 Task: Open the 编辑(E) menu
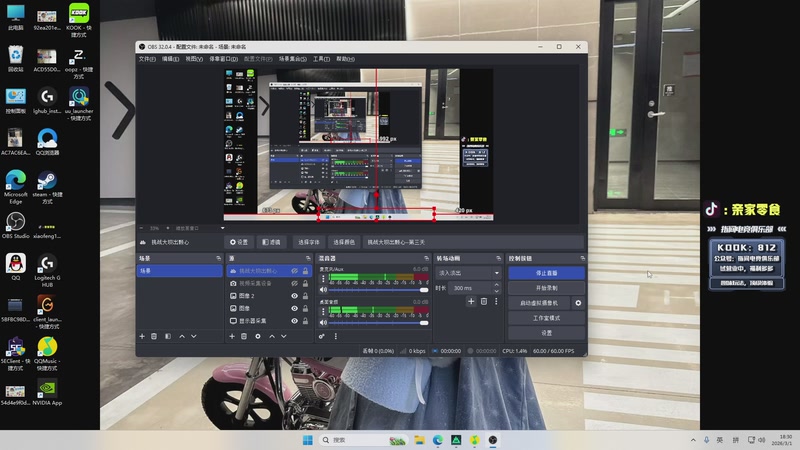[170, 59]
